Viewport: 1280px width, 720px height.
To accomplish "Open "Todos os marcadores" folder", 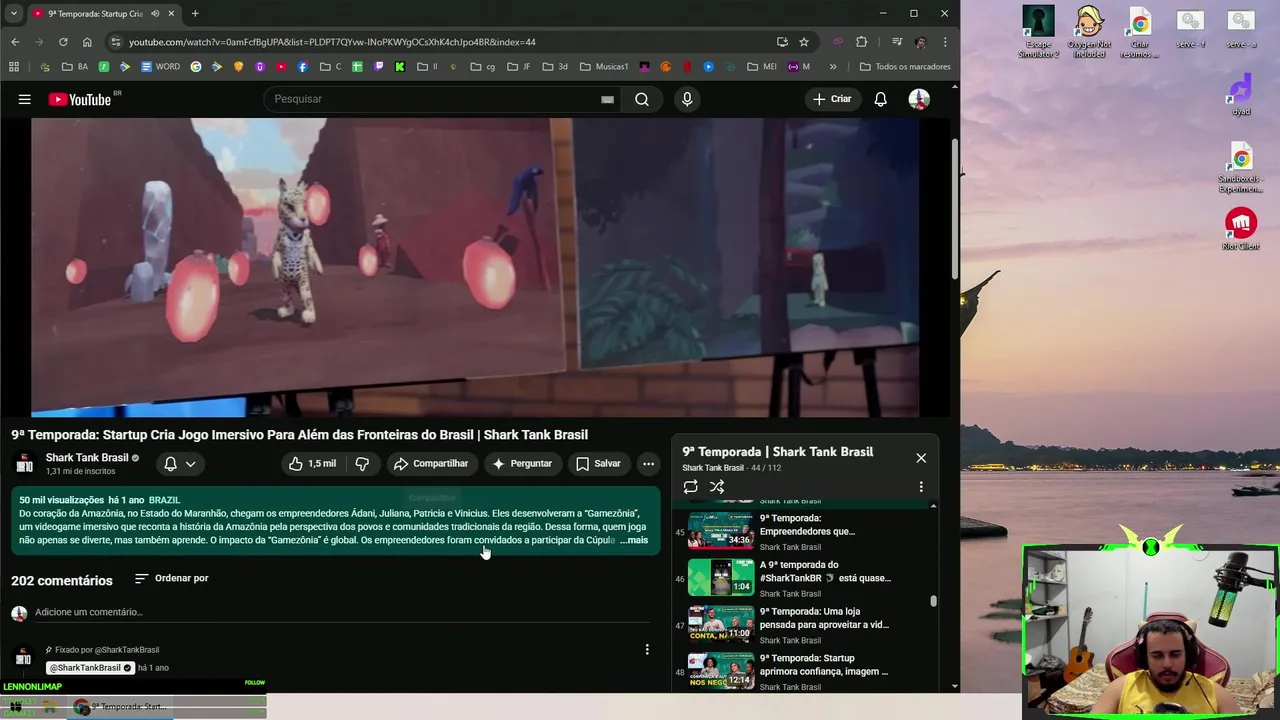I will pos(905,67).
